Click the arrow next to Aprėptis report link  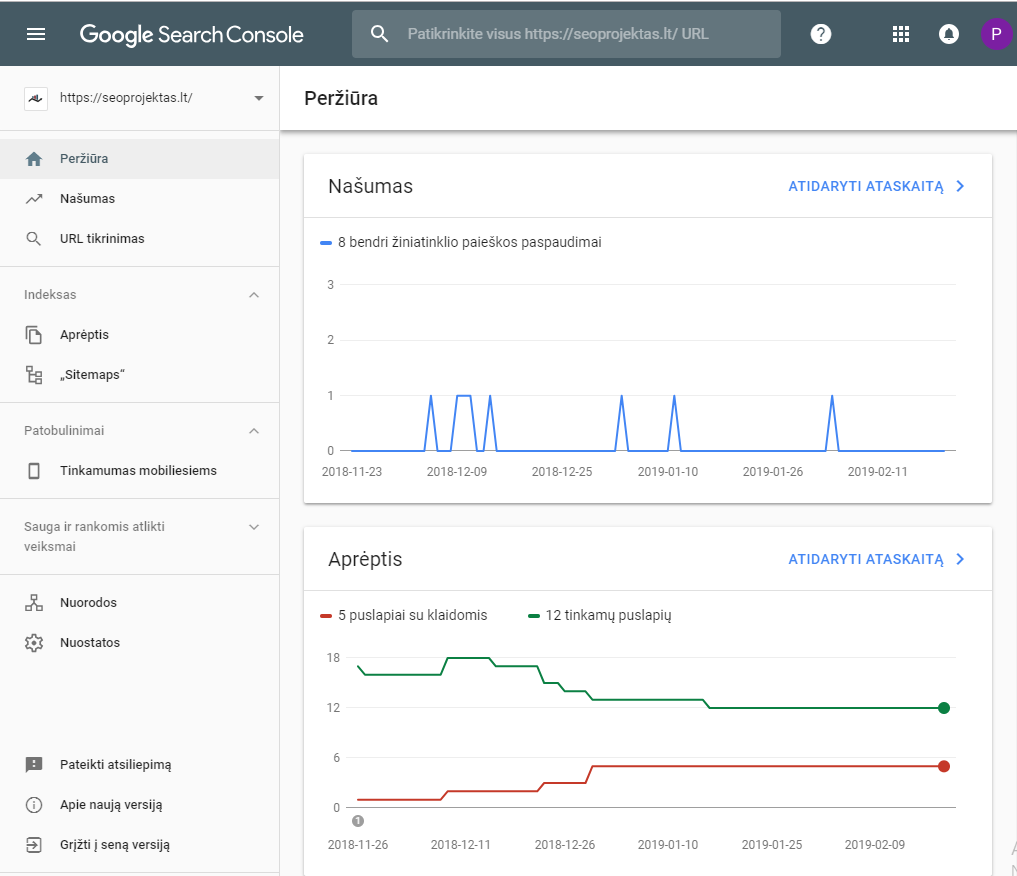coord(961,559)
